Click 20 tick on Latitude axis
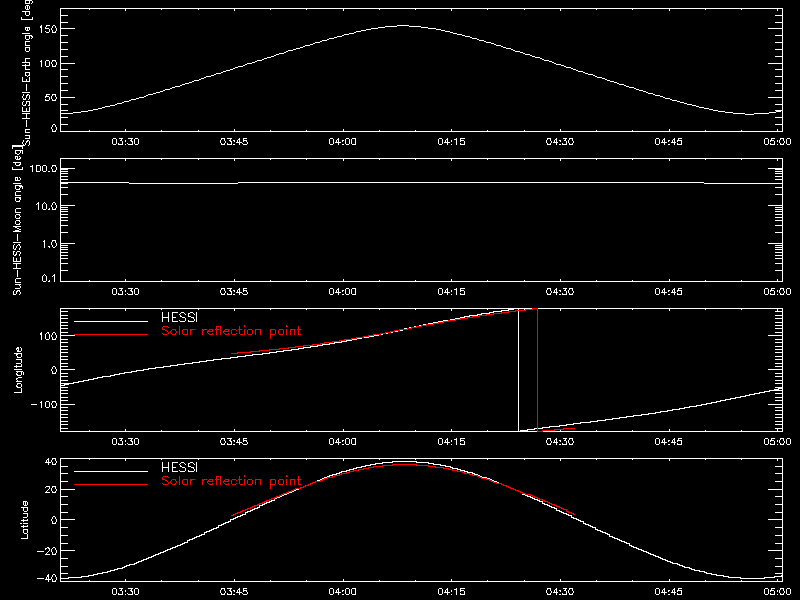Image resolution: width=800 pixels, height=600 pixels. 52,490
